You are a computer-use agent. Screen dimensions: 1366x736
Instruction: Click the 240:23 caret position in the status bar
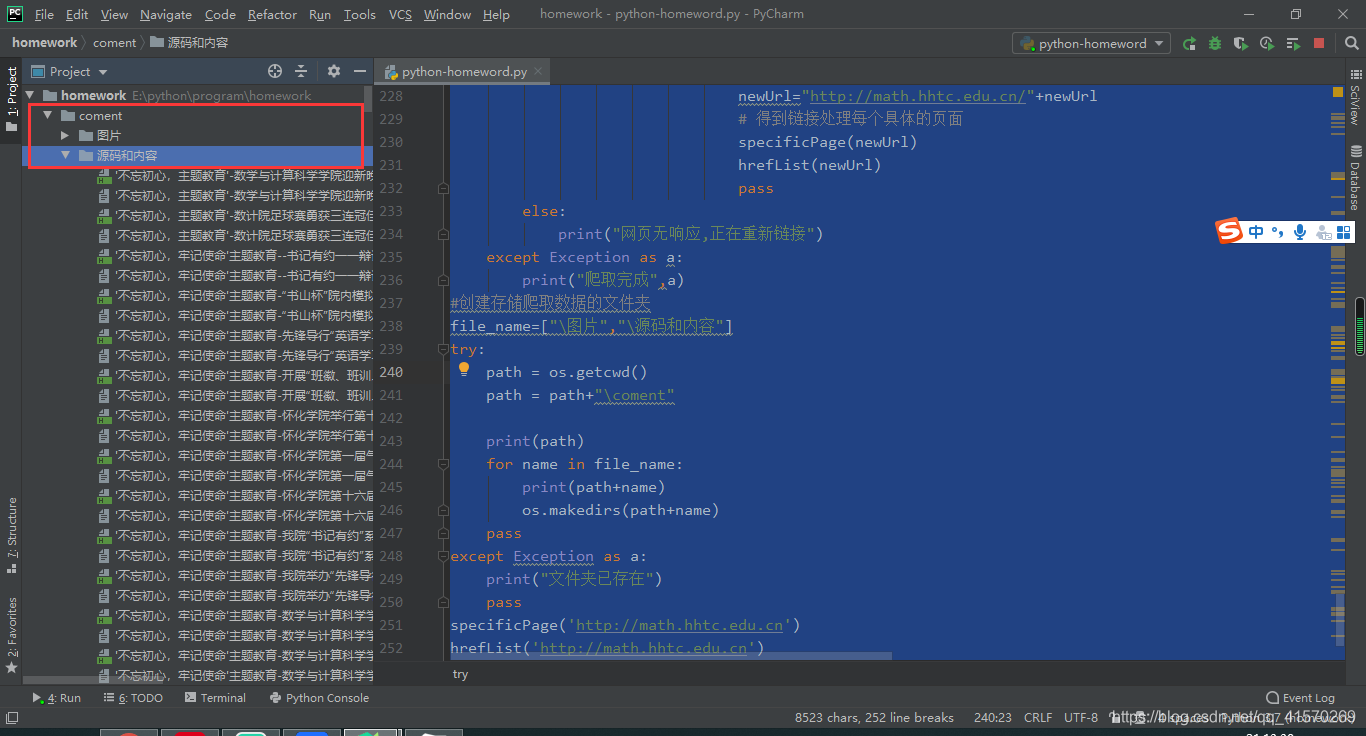click(x=992, y=717)
